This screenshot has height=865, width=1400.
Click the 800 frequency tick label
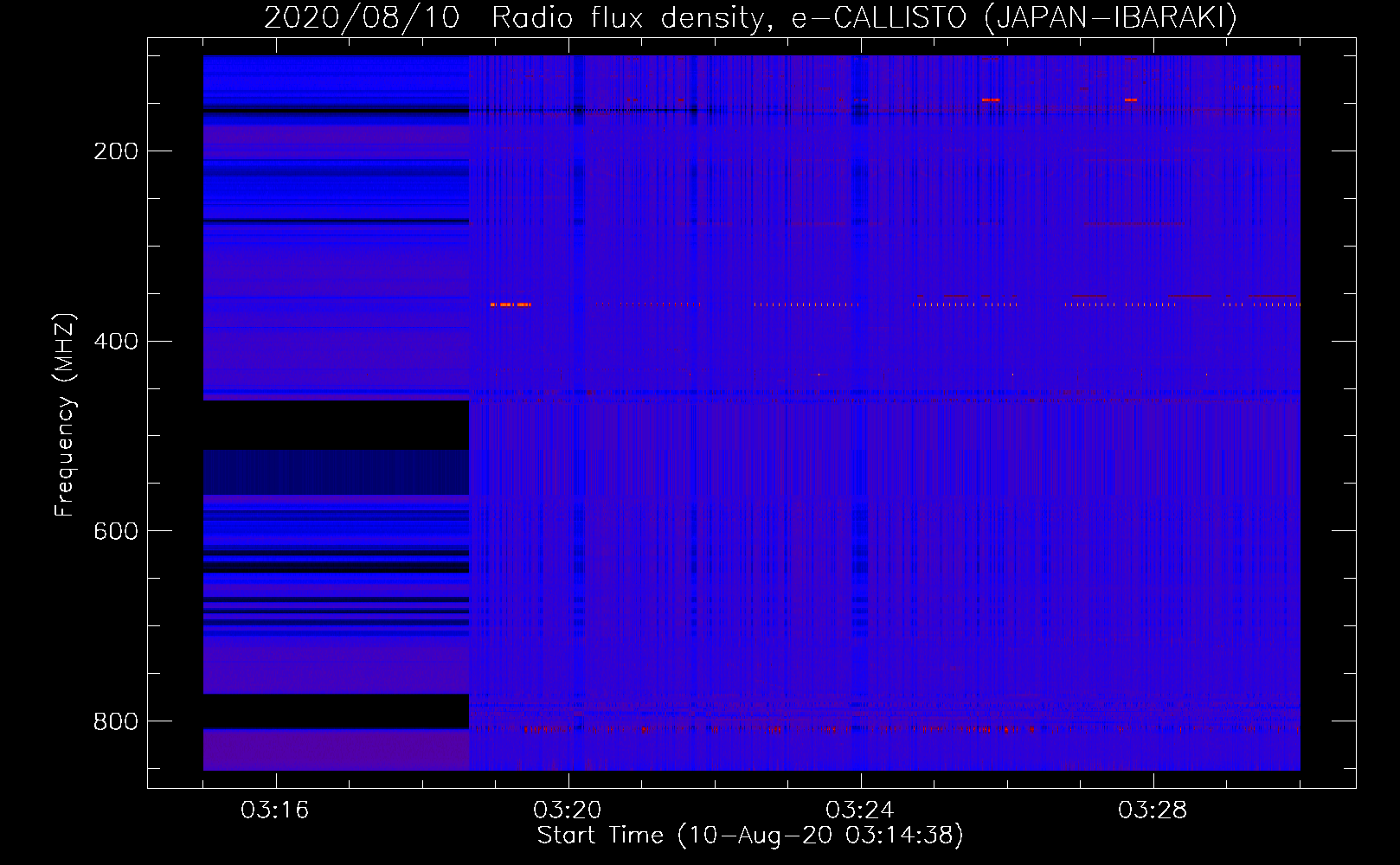coord(116,721)
